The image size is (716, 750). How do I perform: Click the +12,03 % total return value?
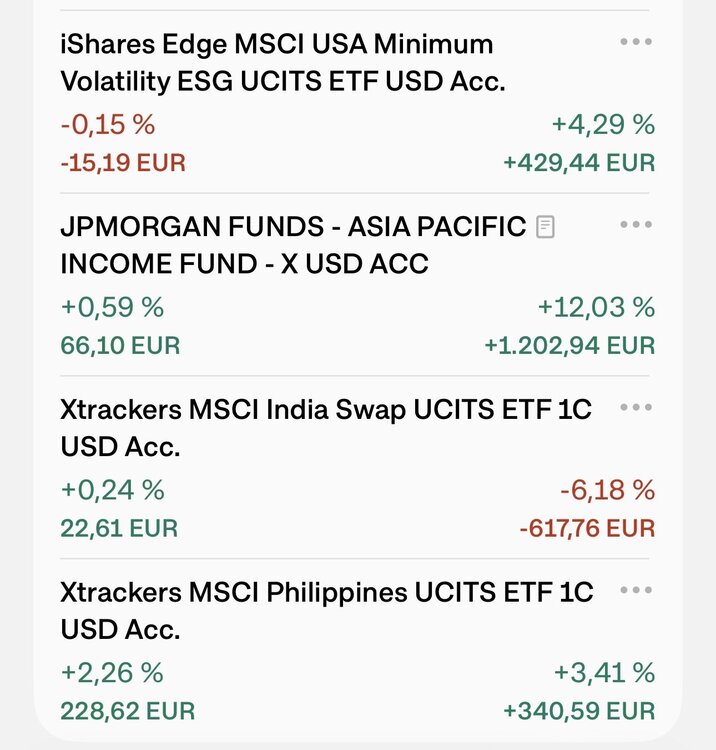[x=596, y=308]
